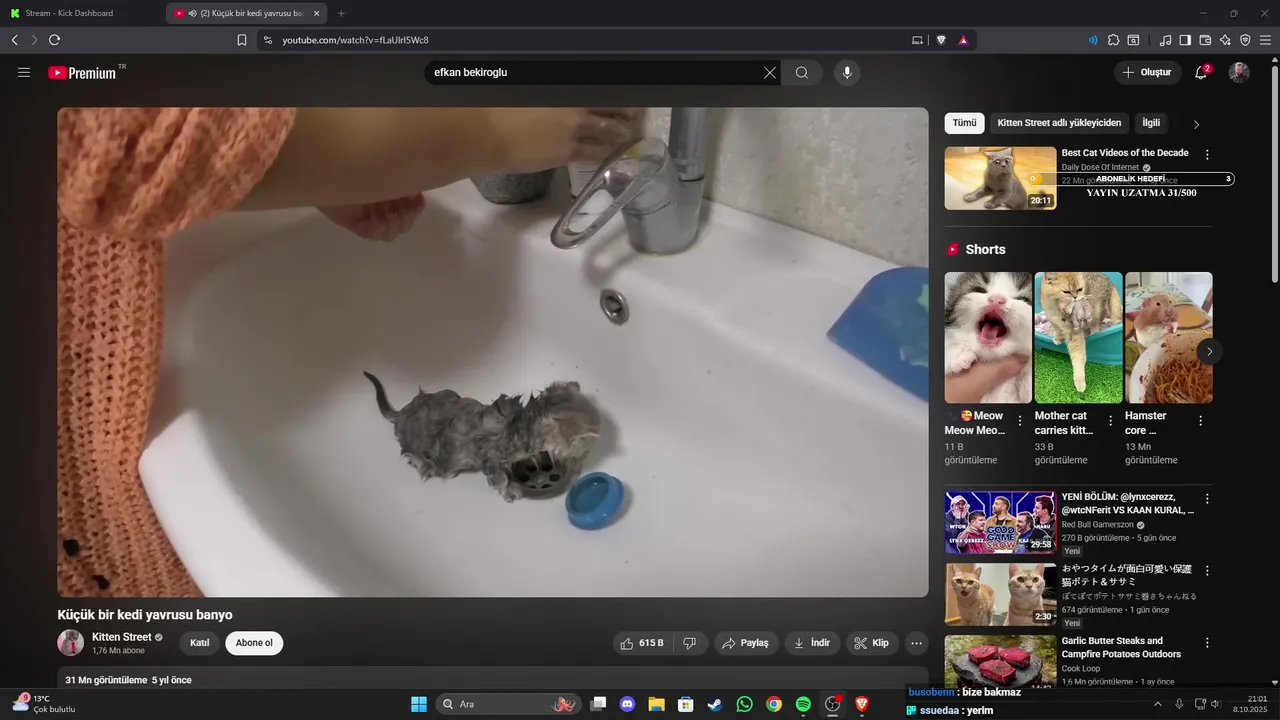Show hidden system tray icons
The width and height of the screenshot is (1280, 720).
1158,704
